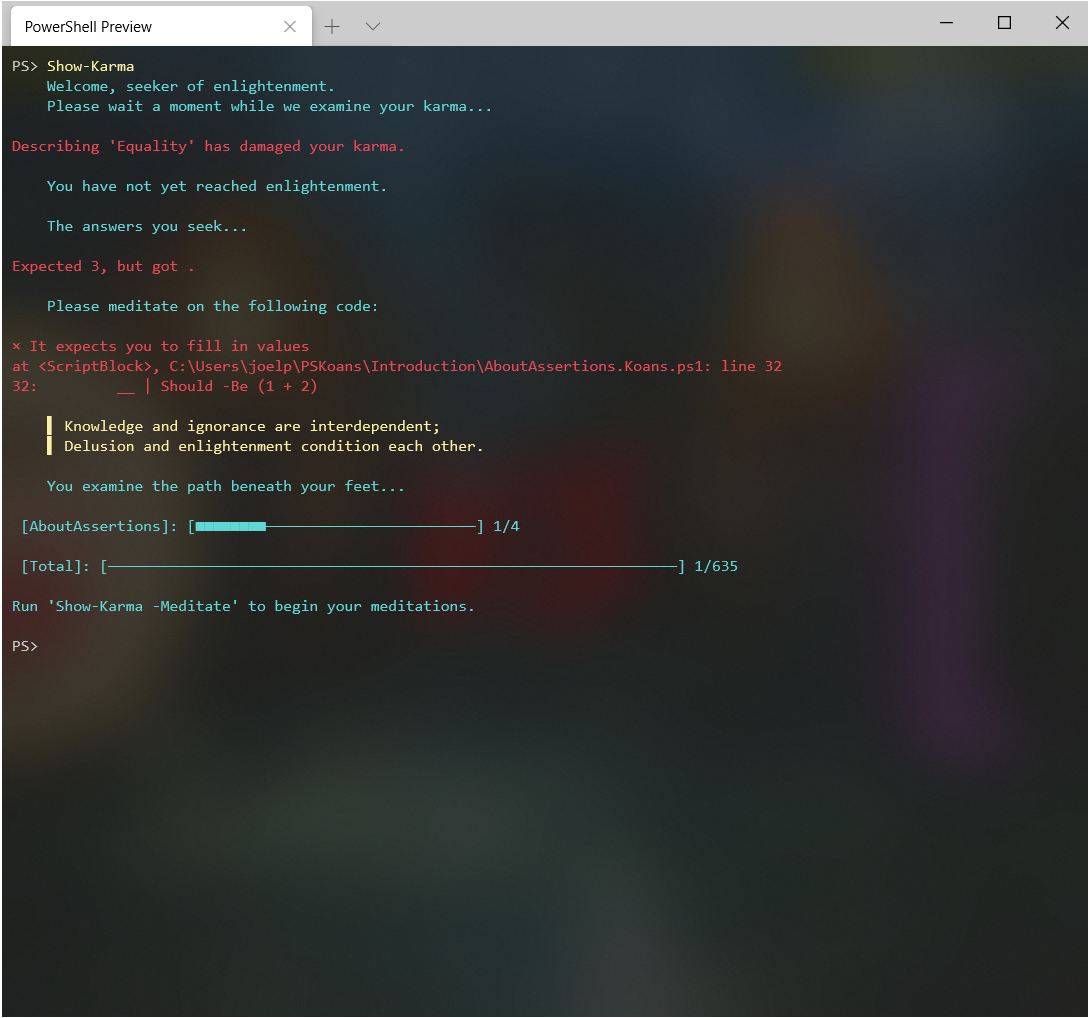Open a new terminal tab

click(x=332, y=26)
